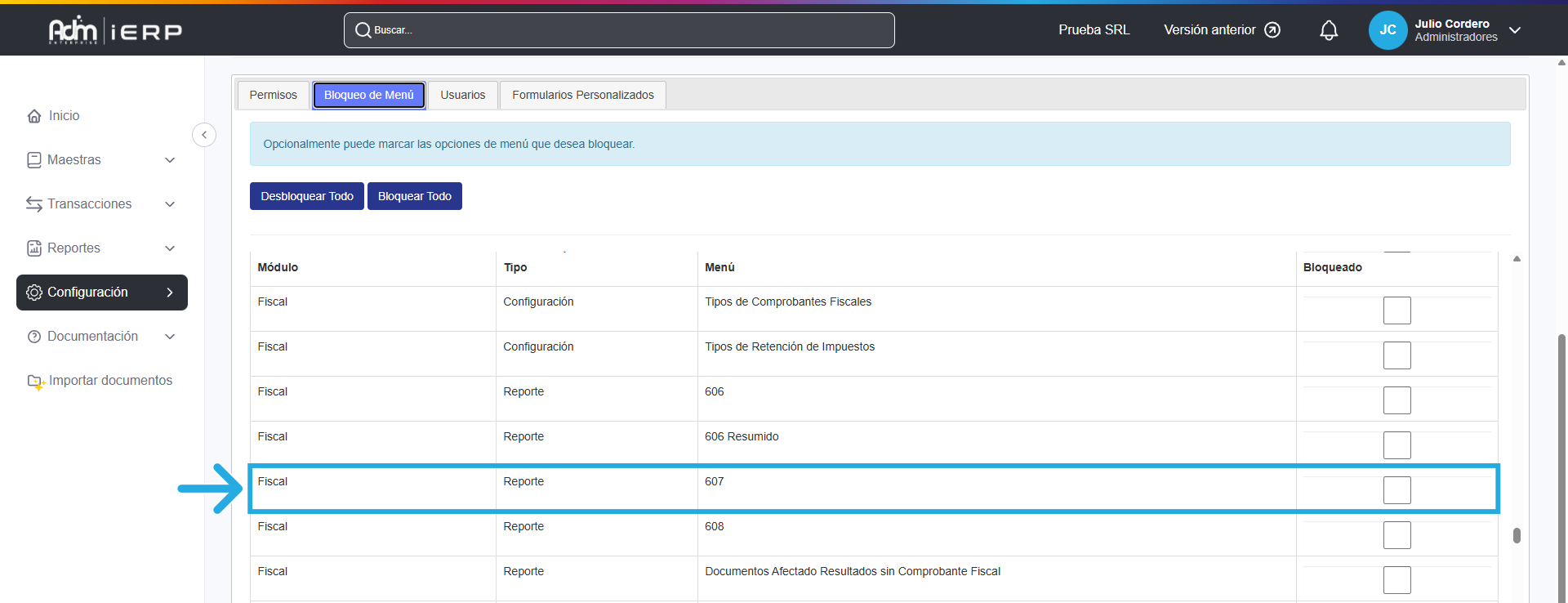Click the Importar documentos folder icon
The width and height of the screenshot is (1568, 603).
[x=35, y=381]
